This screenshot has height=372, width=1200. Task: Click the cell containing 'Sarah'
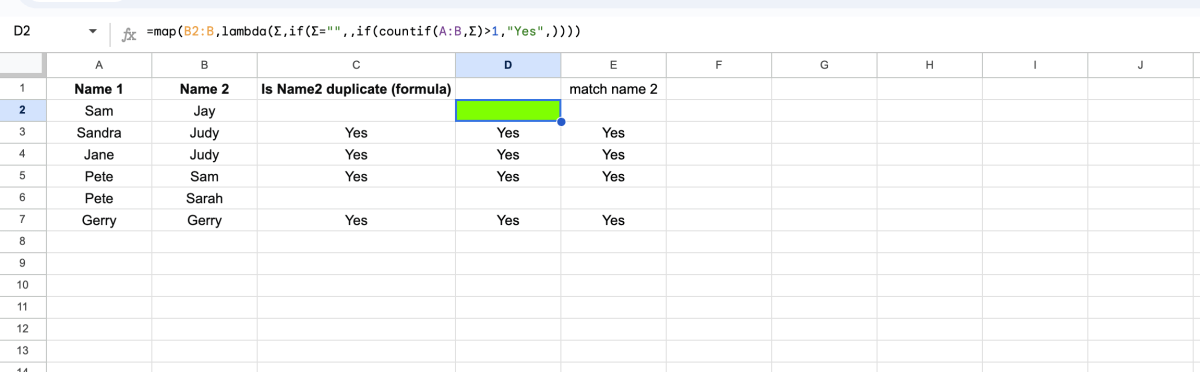(x=204, y=198)
